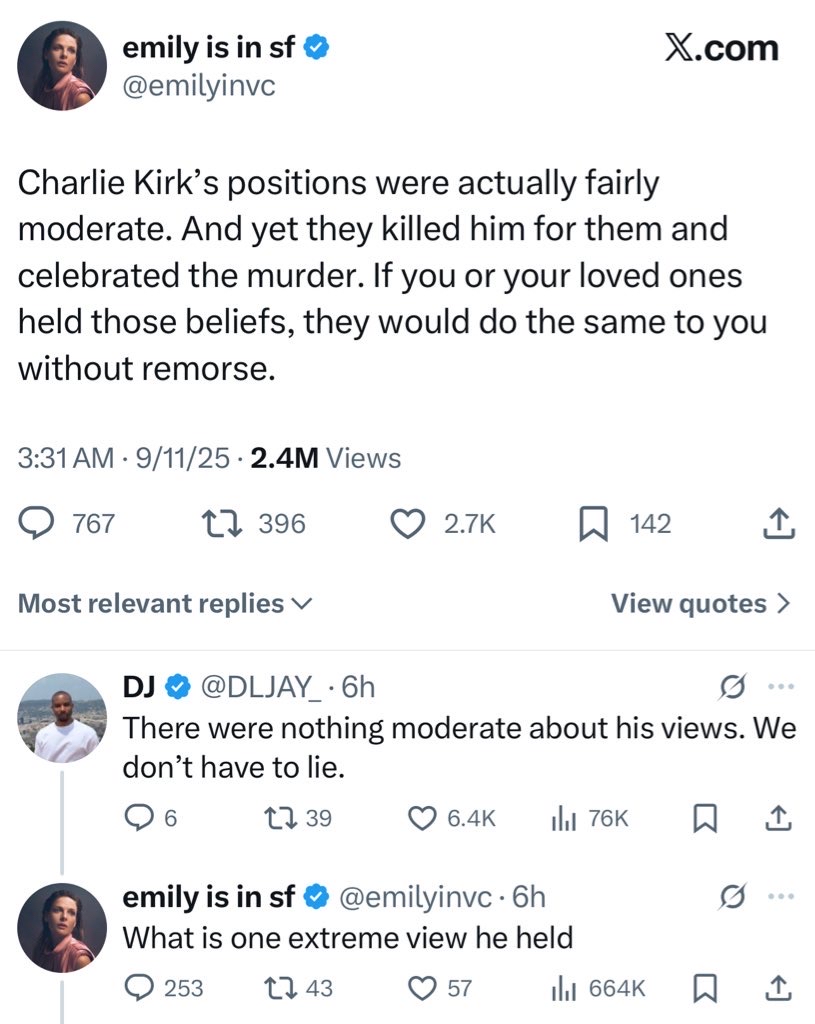Open DJ's profile picture
The width and height of the screenshot is (815, 1024).
(x=62, y=717)
